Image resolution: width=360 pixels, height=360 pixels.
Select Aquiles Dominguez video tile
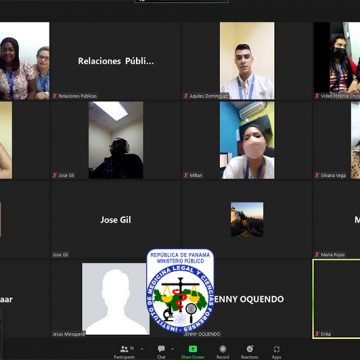point(247,61)
